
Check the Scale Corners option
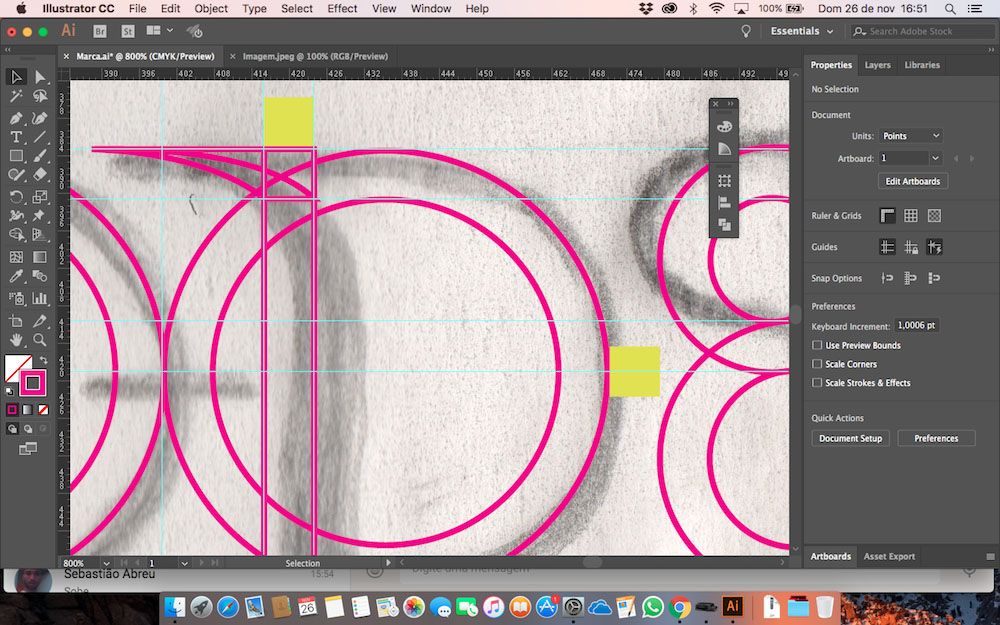click(817, 364)
